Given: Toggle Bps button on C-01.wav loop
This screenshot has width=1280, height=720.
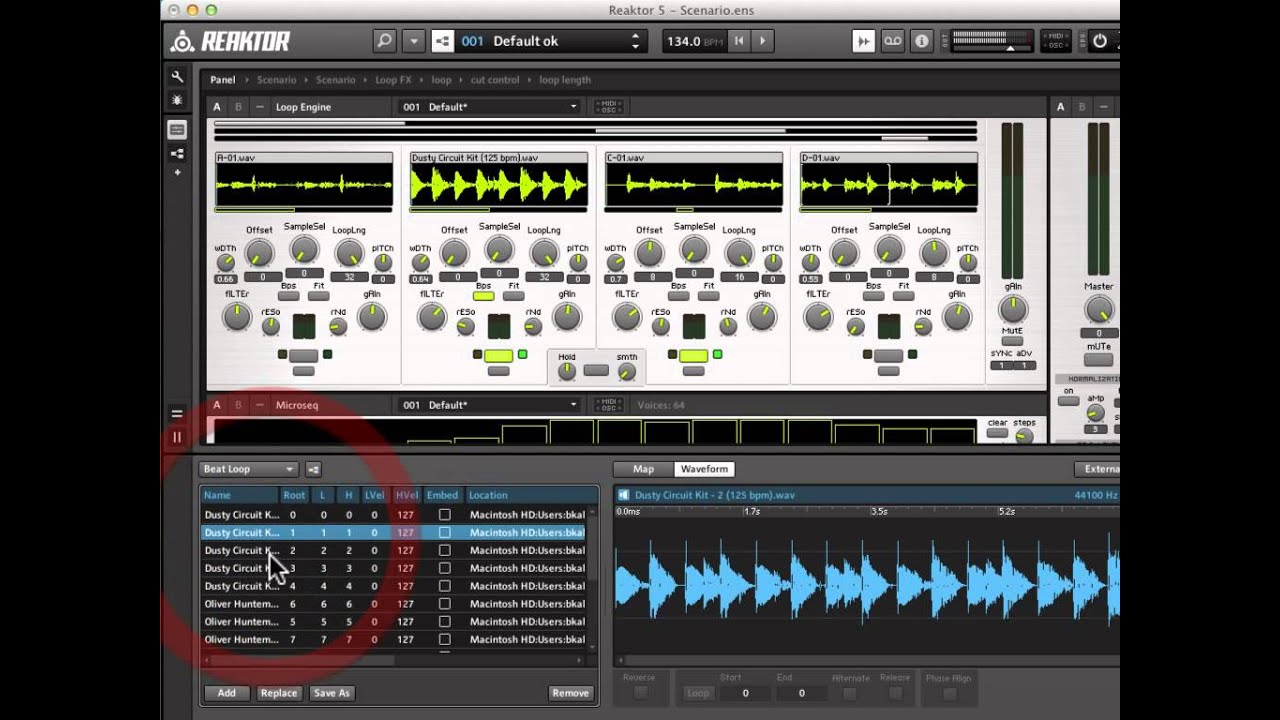Looking at the screenshot, I should (679, 296).
